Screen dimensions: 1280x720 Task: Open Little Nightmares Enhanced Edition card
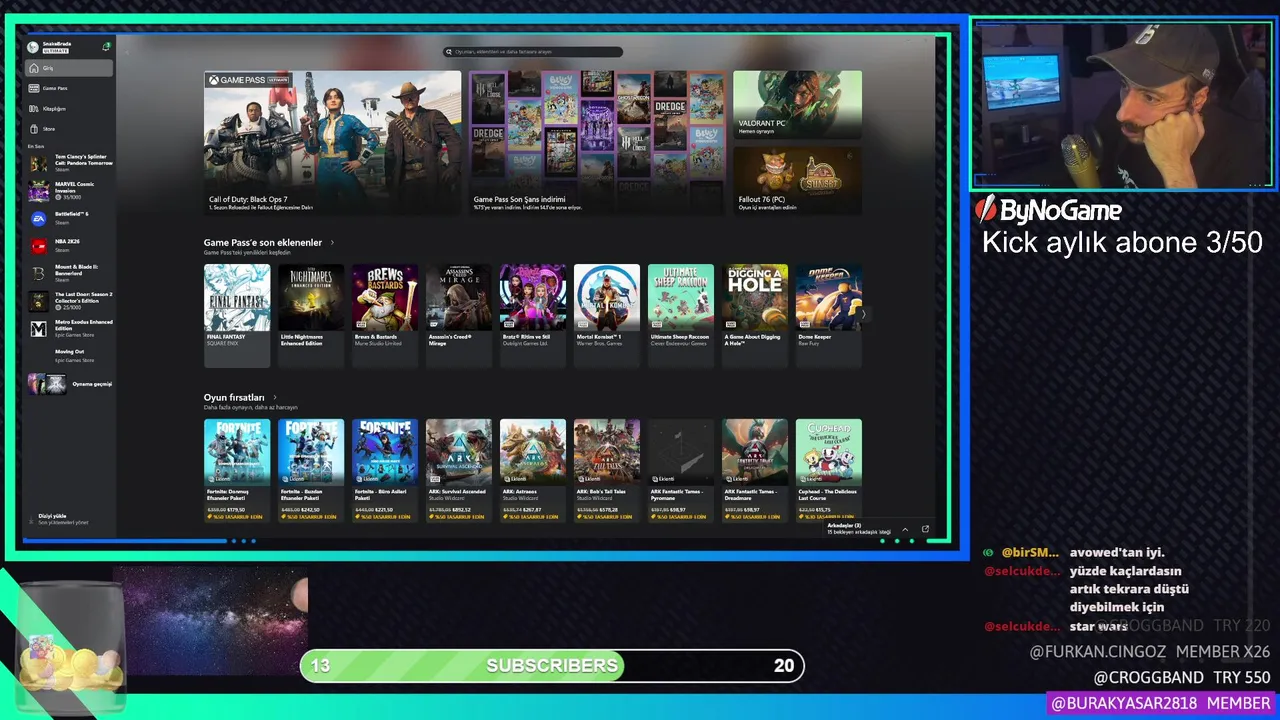click(311, 315)
